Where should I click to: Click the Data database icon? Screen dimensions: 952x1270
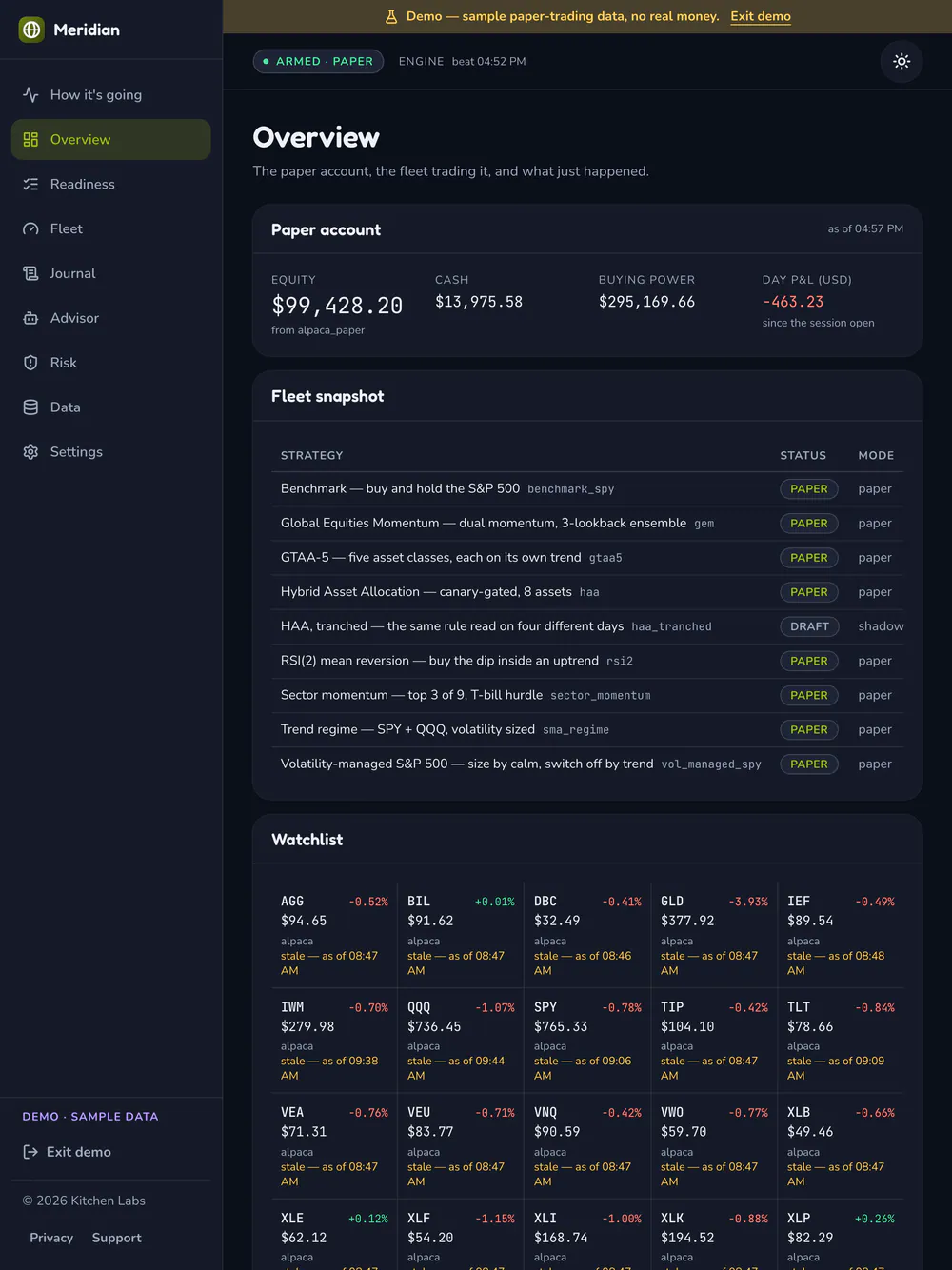(30, 407)
